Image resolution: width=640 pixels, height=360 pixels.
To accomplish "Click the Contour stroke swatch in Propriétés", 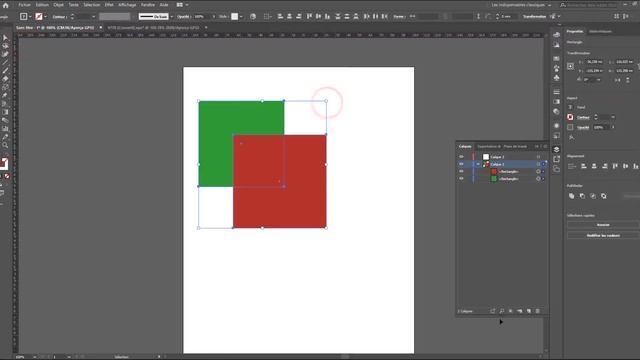I will [x=570, y=117].
